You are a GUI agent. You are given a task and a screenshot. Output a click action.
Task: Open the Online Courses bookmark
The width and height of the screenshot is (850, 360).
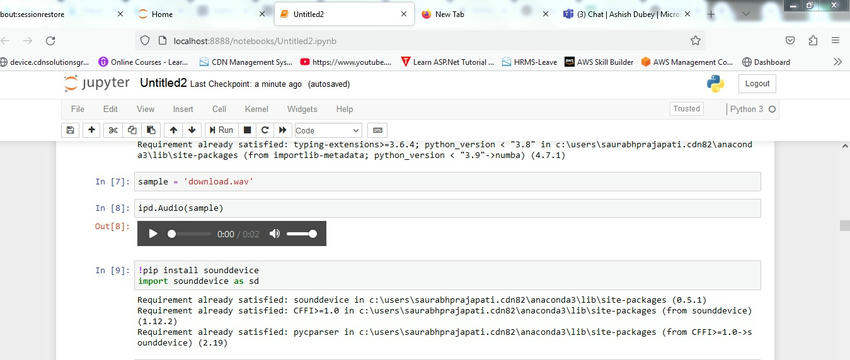(144, 62)
